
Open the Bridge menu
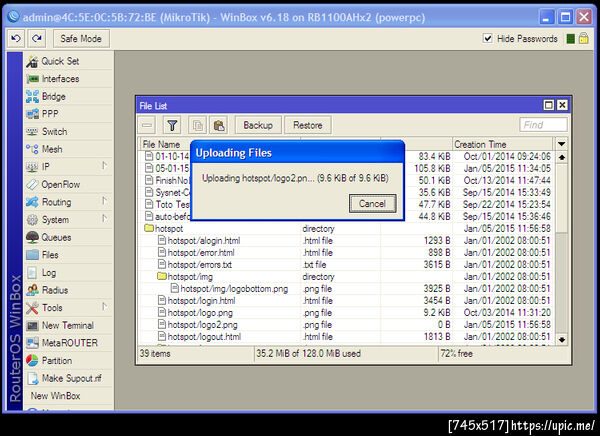coord(69,96)
